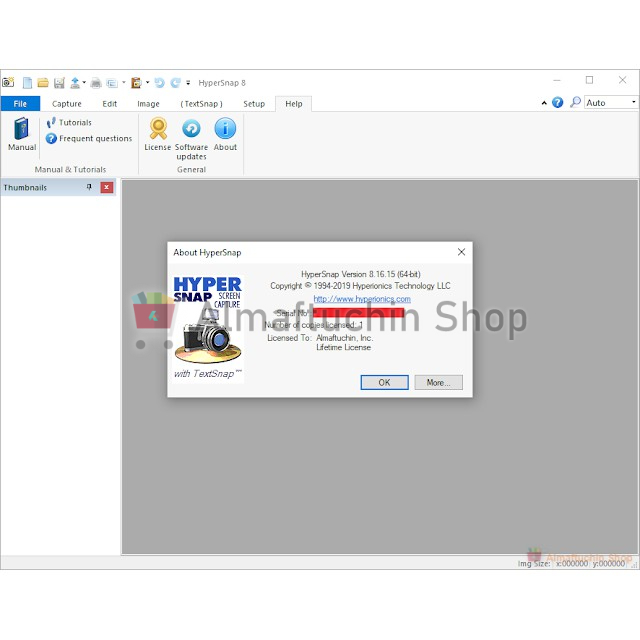Screen dimensions: 640x640
Task: Collapse the ribbon with up arrow
Action: pyautogui.click(x=544, y=103)
